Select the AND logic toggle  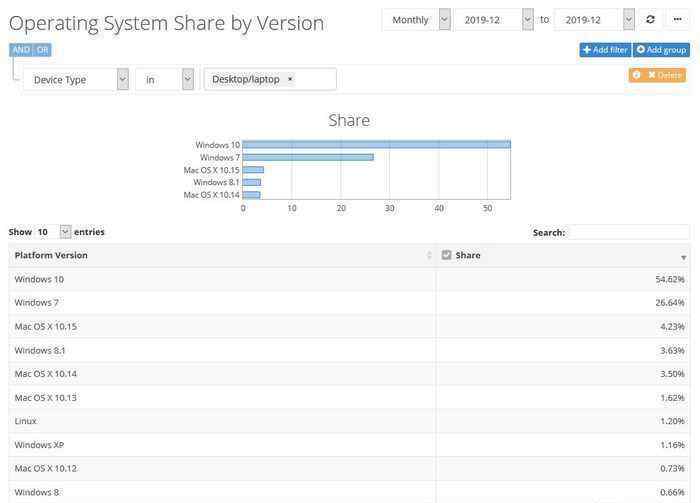click(21, 50)
